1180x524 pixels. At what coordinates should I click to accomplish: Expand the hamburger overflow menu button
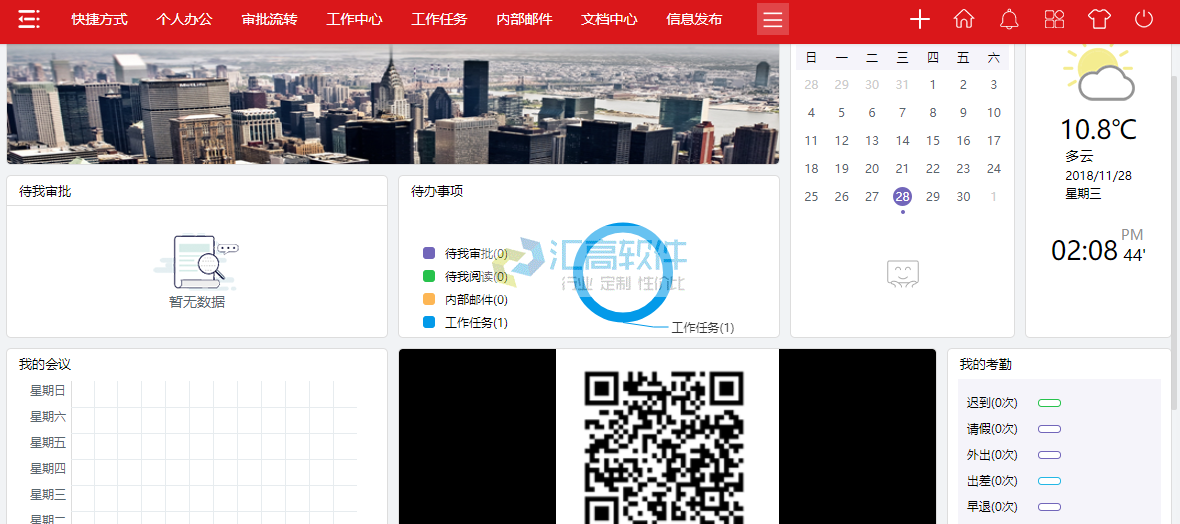pyautogui.click(x=772, y=19)
